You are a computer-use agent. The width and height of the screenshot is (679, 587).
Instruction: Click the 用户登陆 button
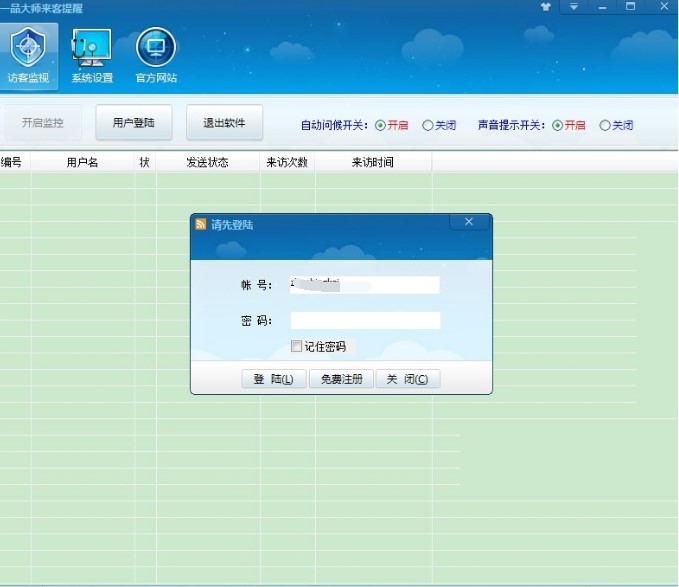pos(134,123)
